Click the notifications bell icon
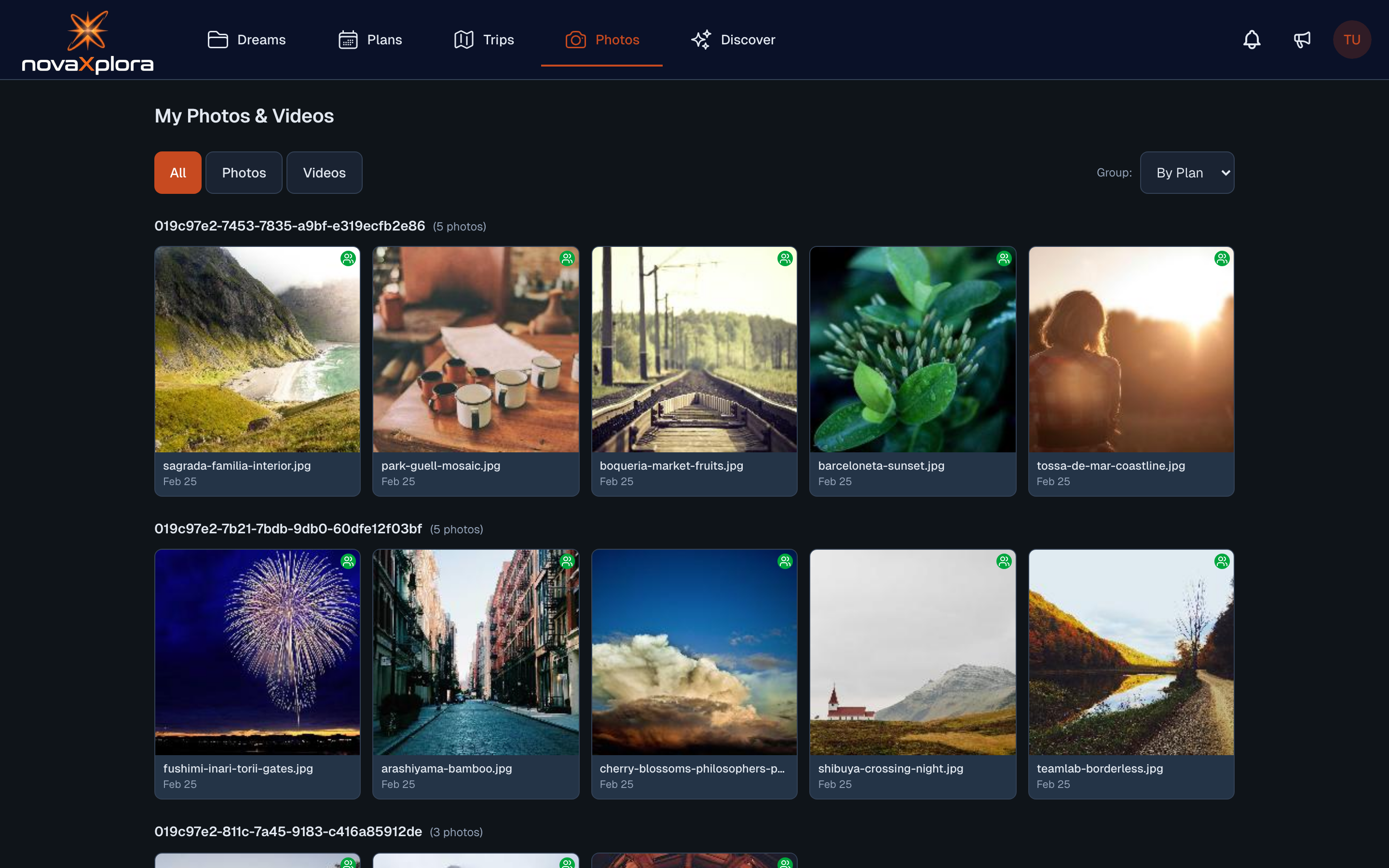1389x868 pixels. (x=1251, y=40)
